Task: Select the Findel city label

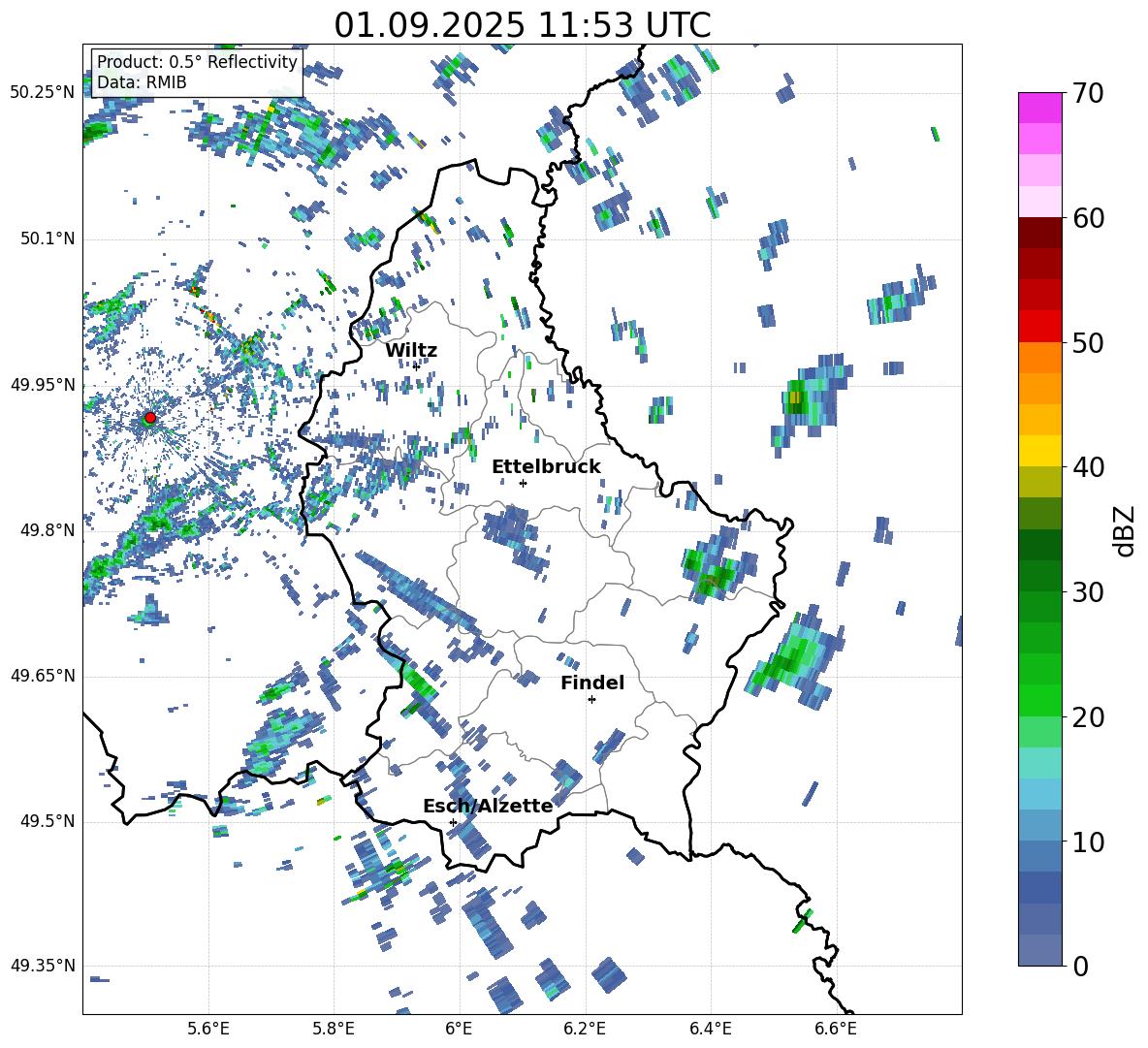Action: 592,683
